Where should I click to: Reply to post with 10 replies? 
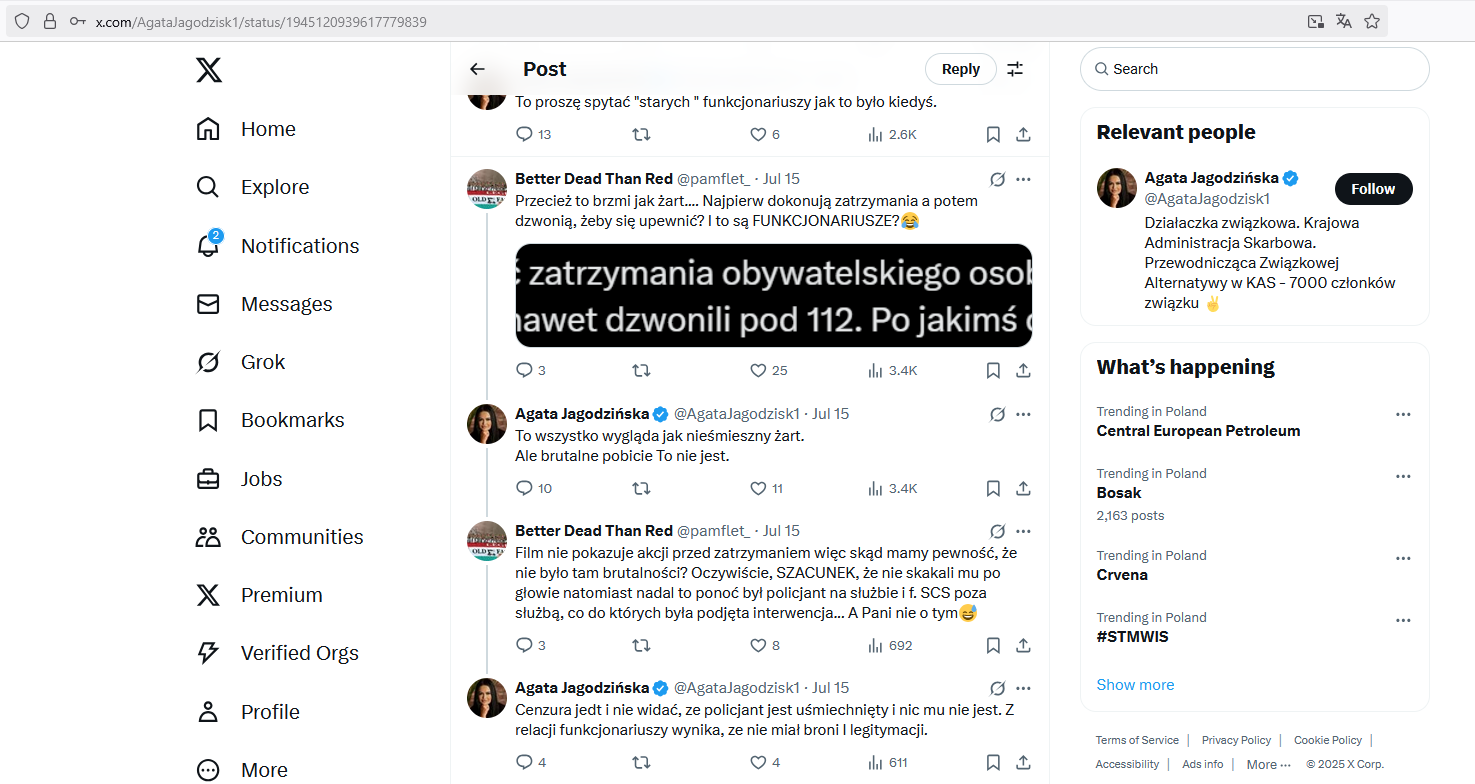click(x=533, y=488)
